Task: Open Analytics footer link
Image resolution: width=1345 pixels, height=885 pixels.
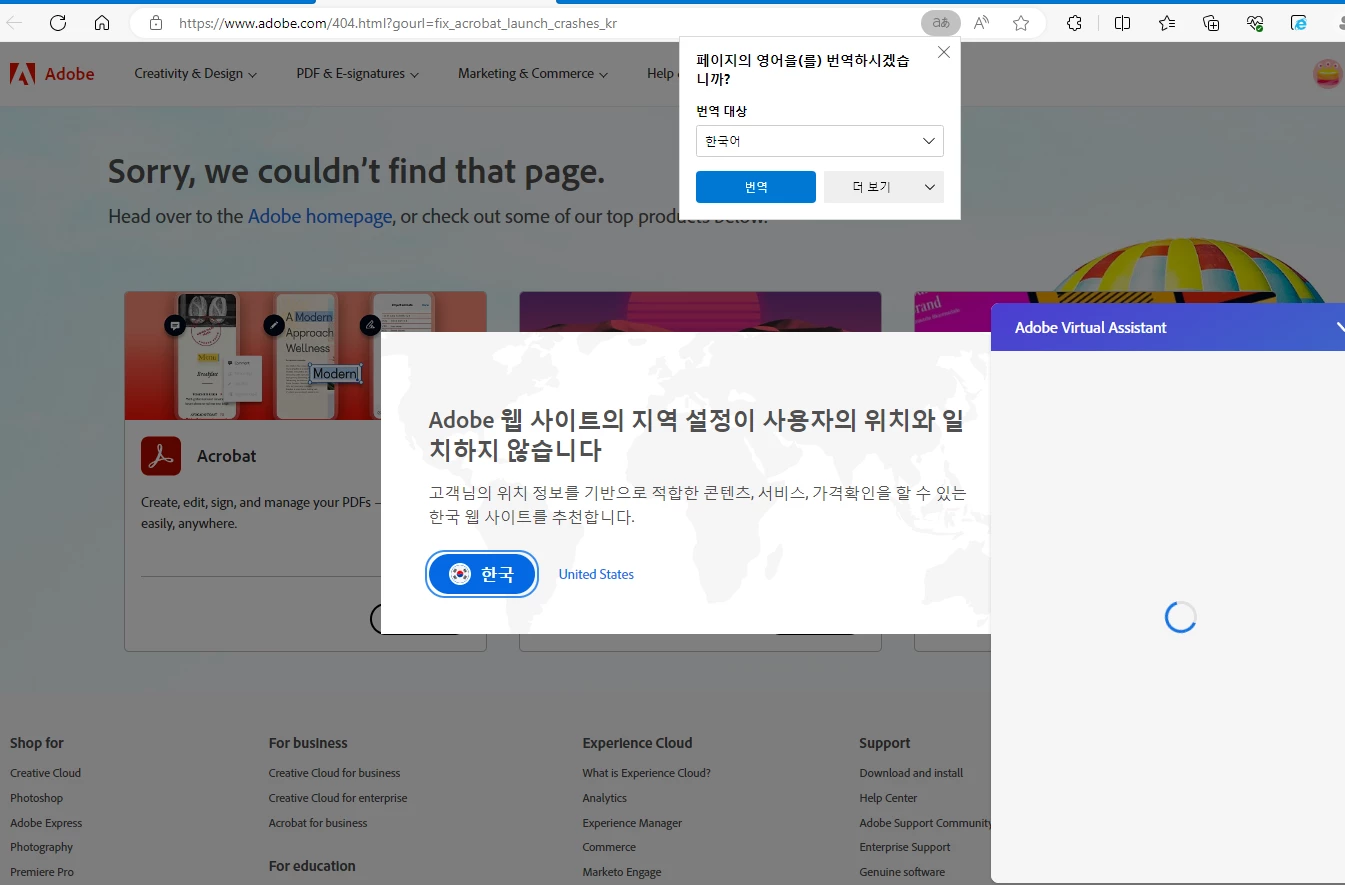Action: click(605, 798)
